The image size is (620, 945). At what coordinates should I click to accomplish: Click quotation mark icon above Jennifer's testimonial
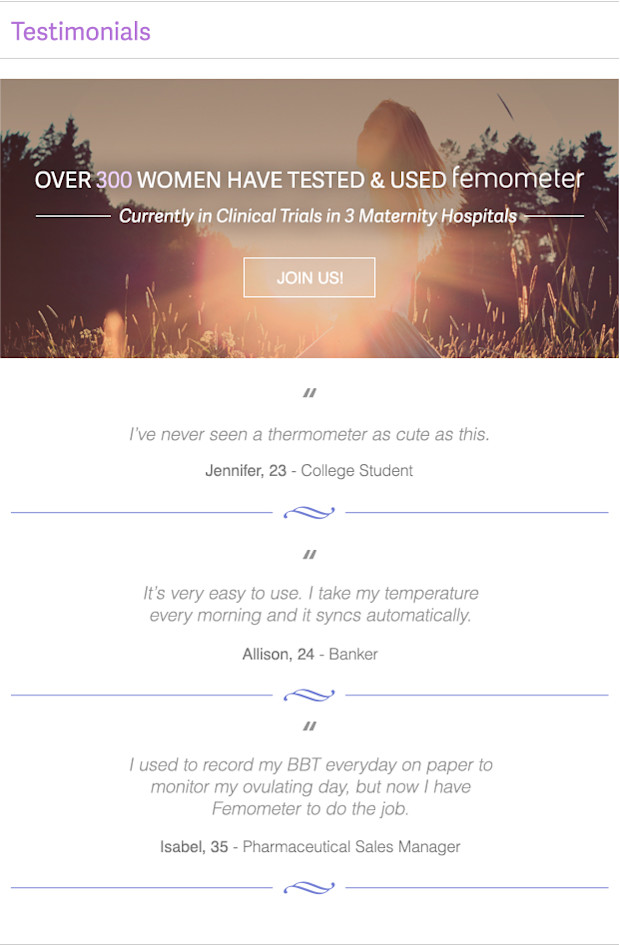click(x=309, y=393)
